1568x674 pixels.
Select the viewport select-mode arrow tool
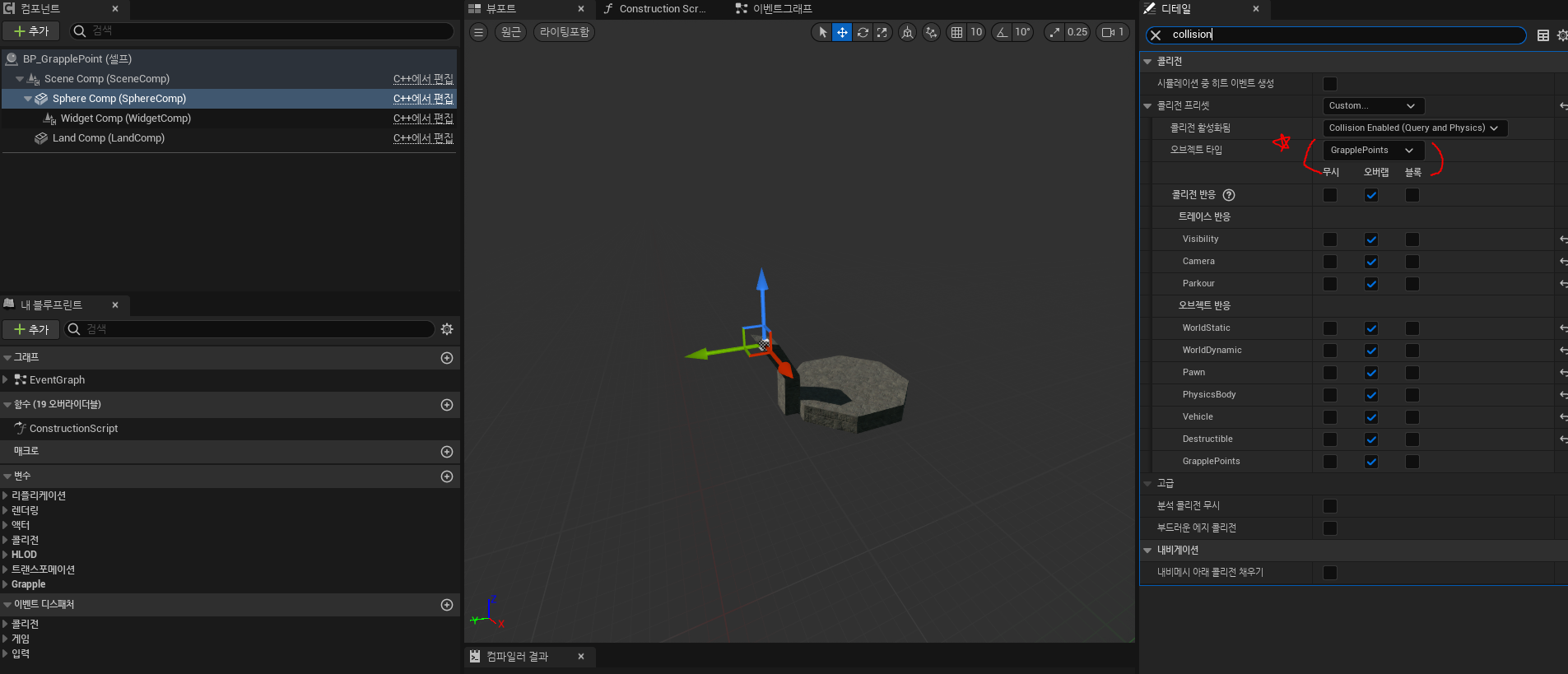[822, 32]
